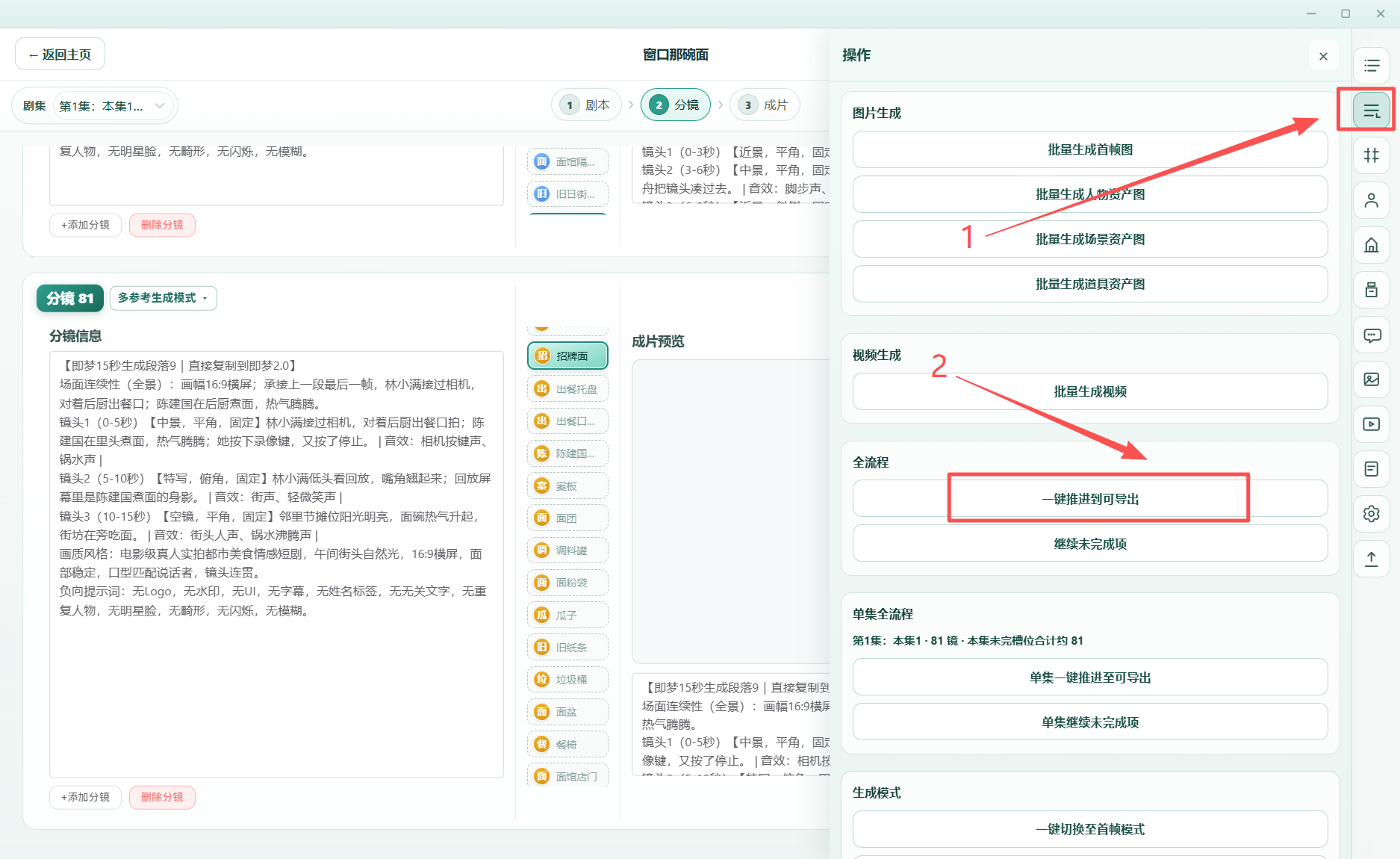
Task: Click 一键切换至首帧模式 button
Action: click(x=1090, y=829)
